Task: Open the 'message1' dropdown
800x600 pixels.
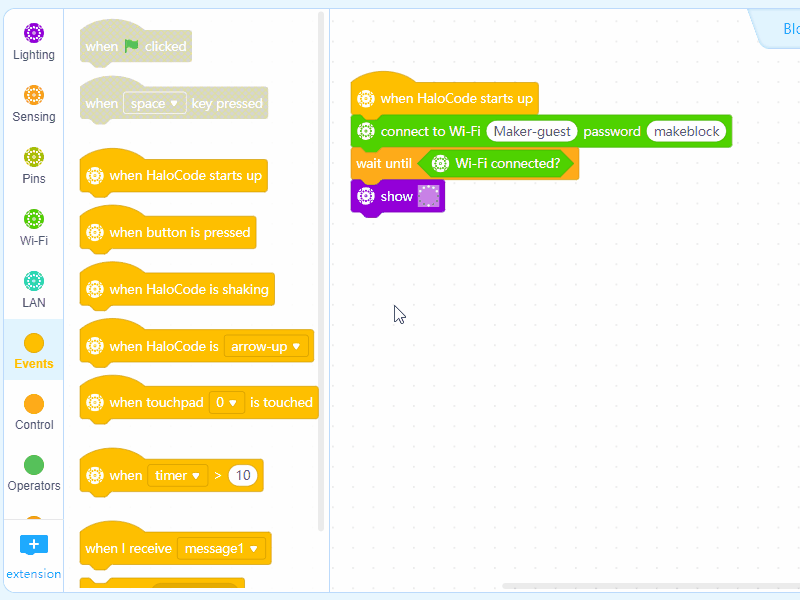Action: pyautogui.click(x=221, y=549)
